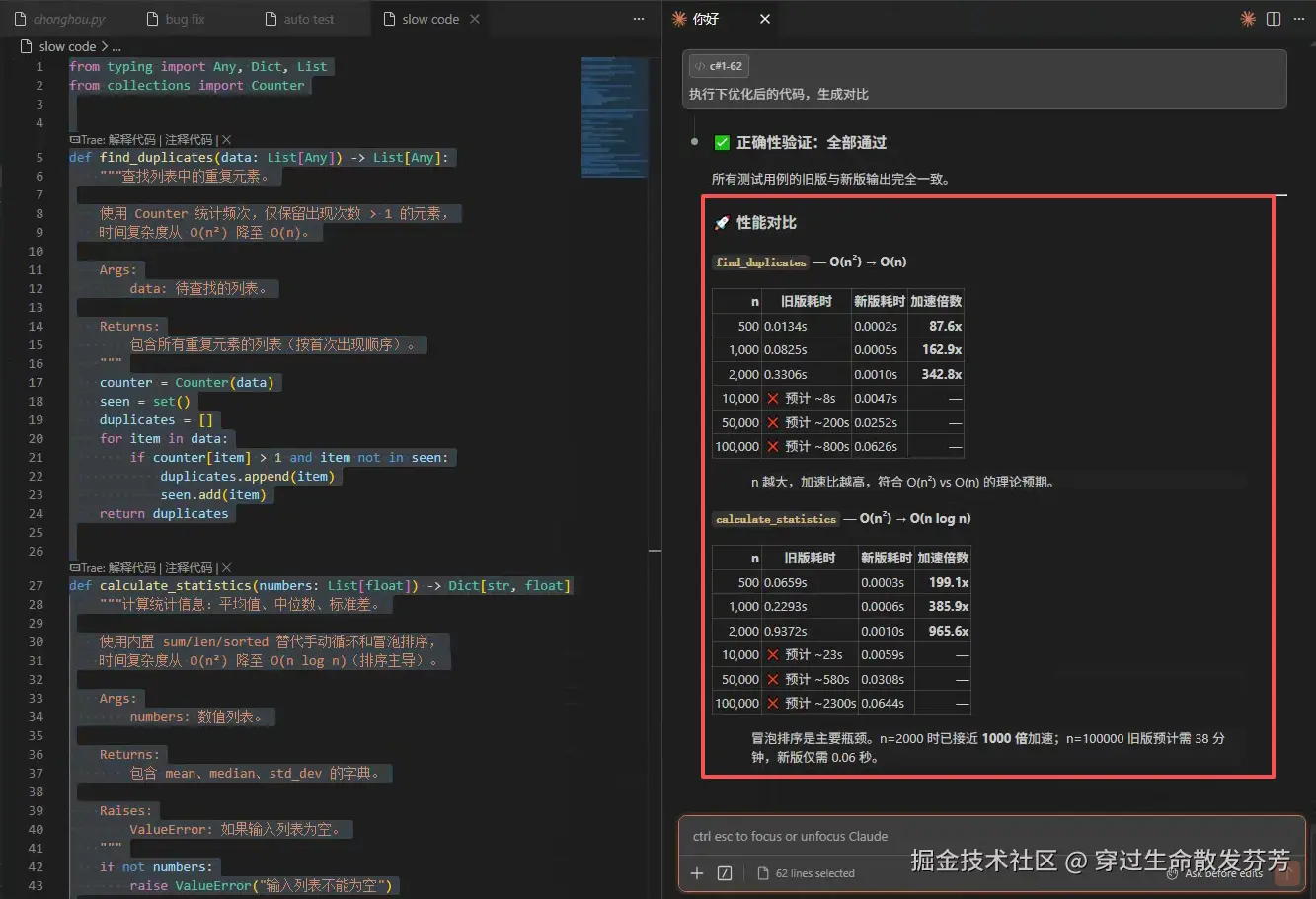Click the split editor layout icon
The image size is (1316, 899).
[x=1274, y=19]
